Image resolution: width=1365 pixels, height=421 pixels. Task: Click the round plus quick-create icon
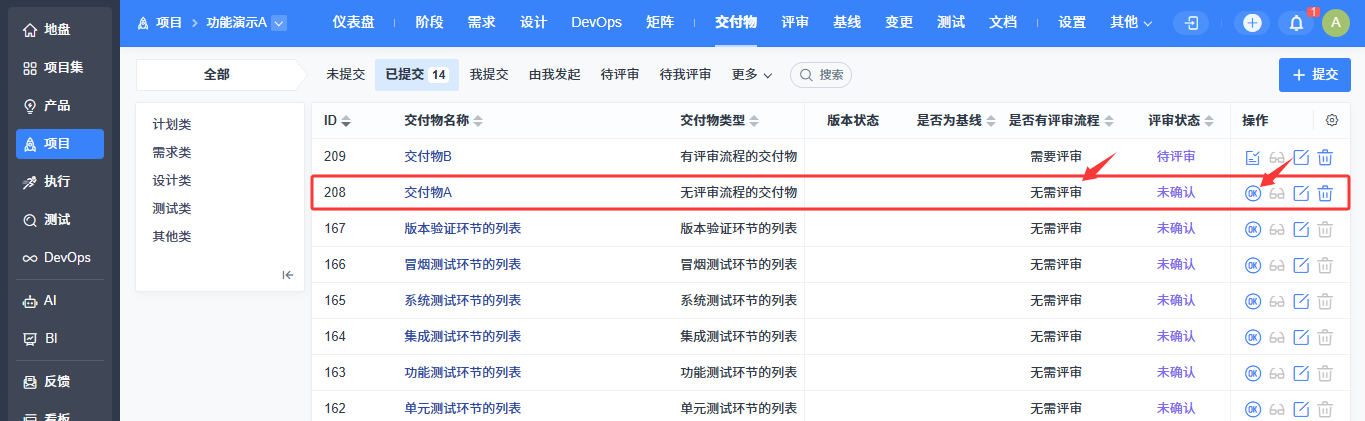point(1252,23)
